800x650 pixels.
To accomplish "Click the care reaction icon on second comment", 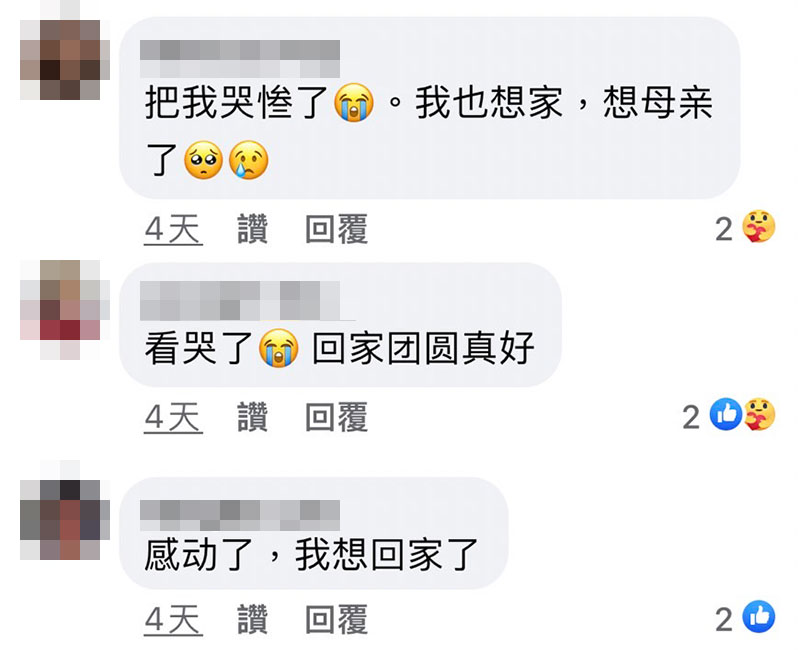I will (x=760, y=414).
